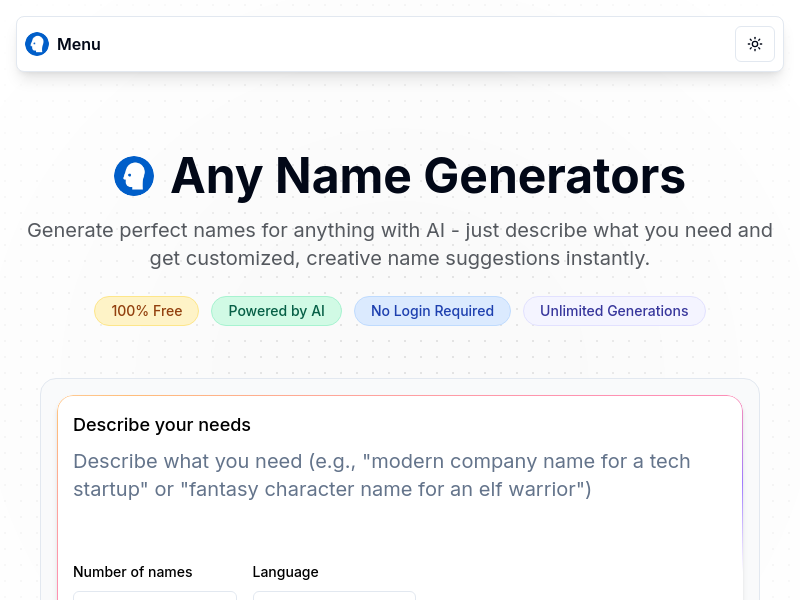Click the Any Name Generators heading
Screen dimensions: 800x600
[x=428, y=176]
